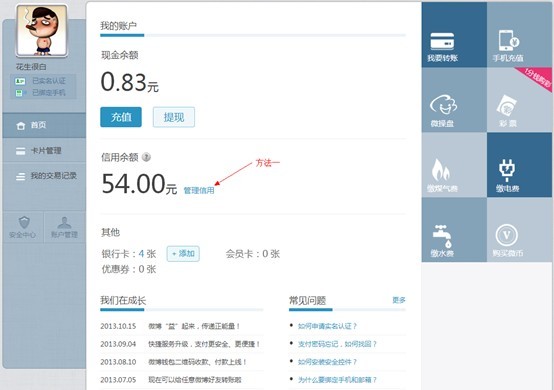Screen dimensions: 554x390
Task: Open 卡片管理 in the sidebar
Action: pos(44,151)
